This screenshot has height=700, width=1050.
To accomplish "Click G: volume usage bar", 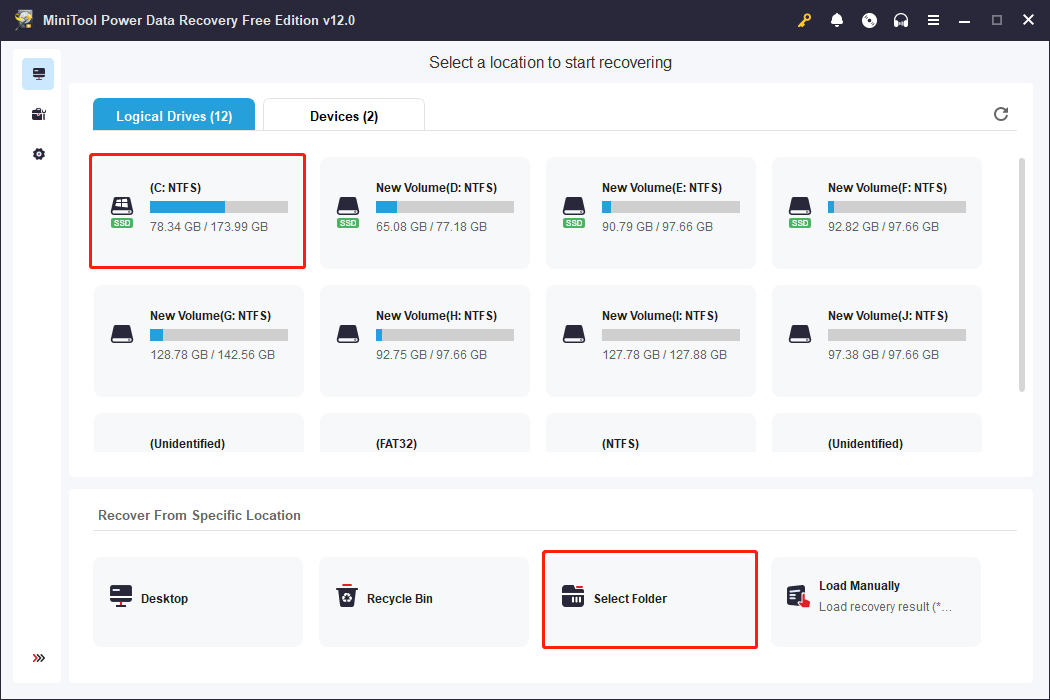I will 219,335.
